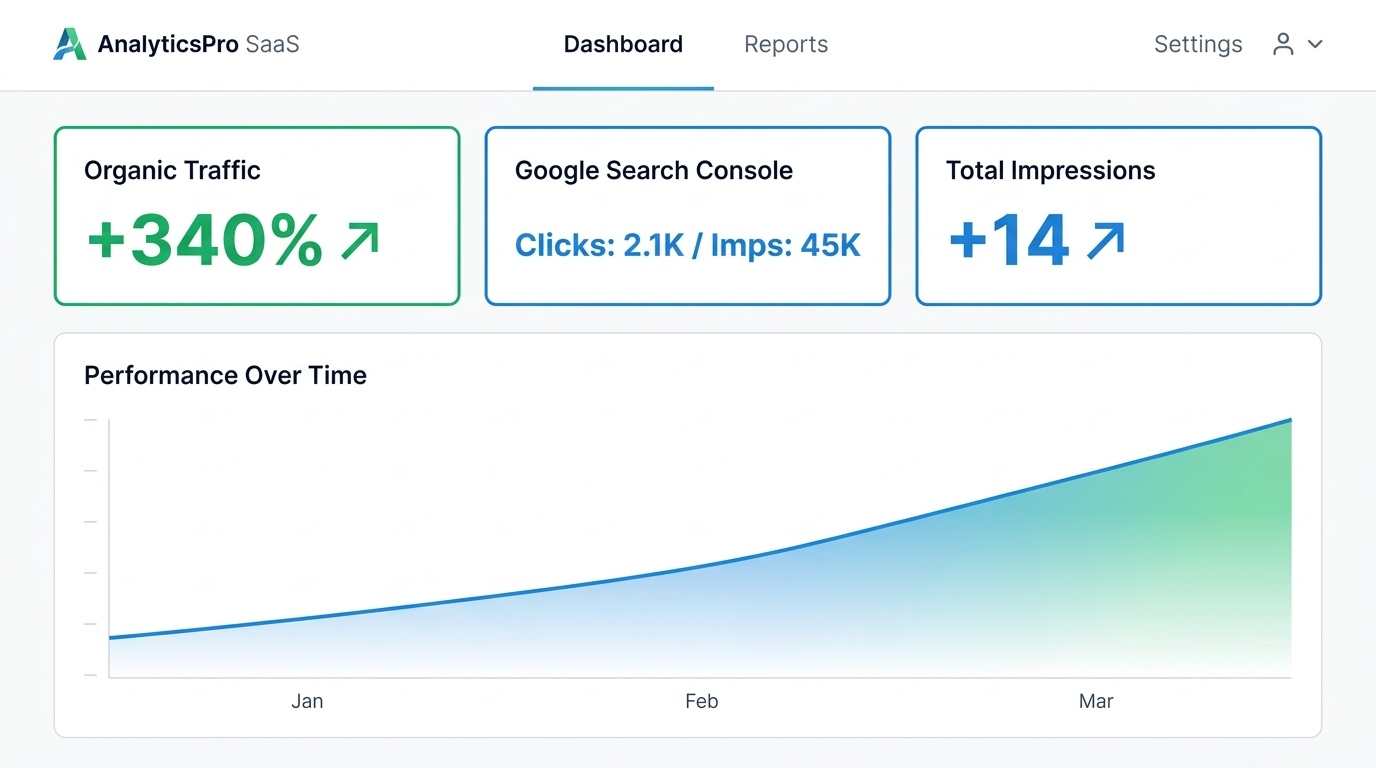Image resolution: width=1376 pixels, height=768 pixels.
Task: Select the Google Search Console card title
Action: pyautogui.click(x=653, y=171)
